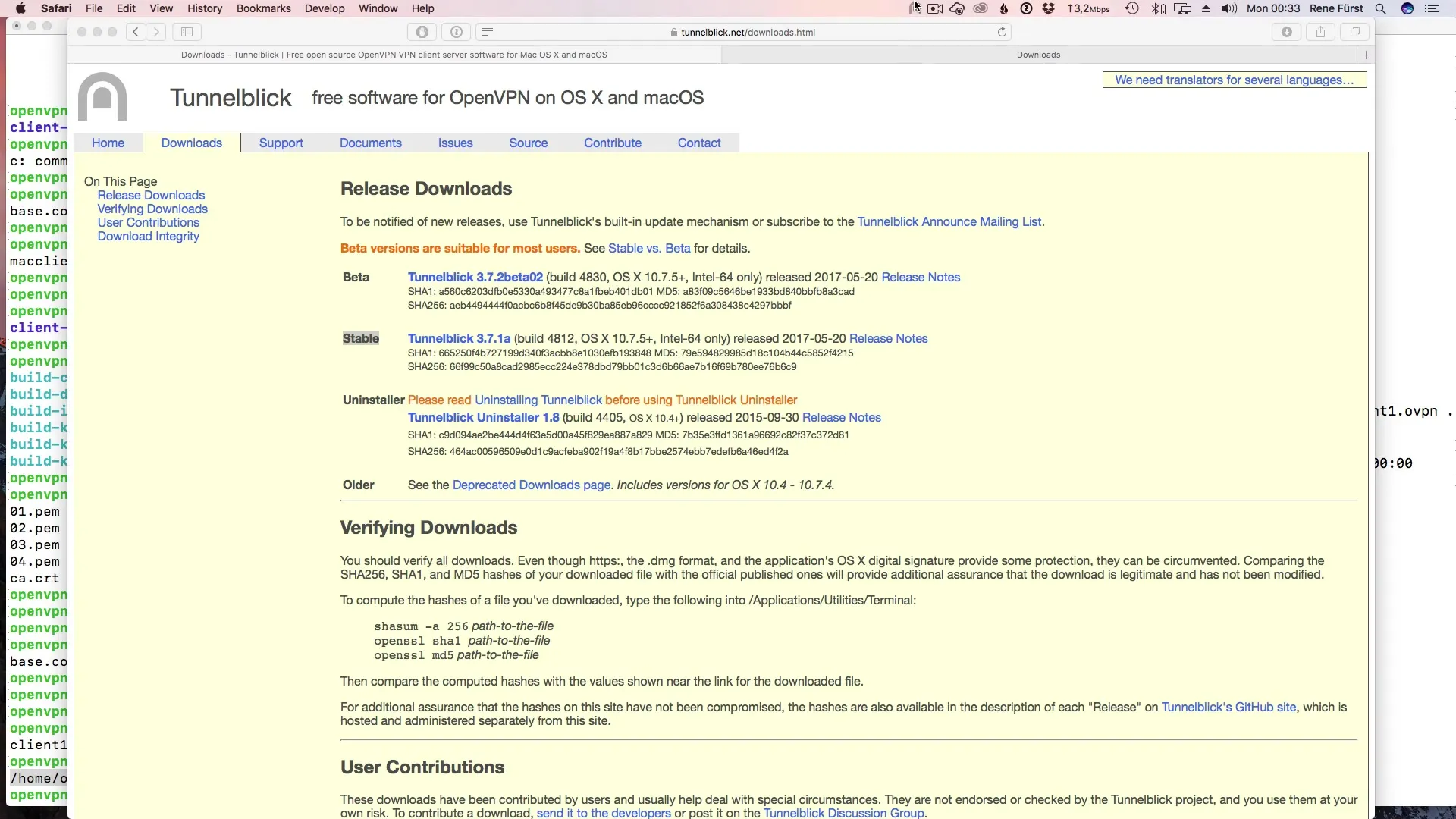This screenshot has height=819, width=1456.
Task: Open the Source site tab
Action: (x=528, y=143)
